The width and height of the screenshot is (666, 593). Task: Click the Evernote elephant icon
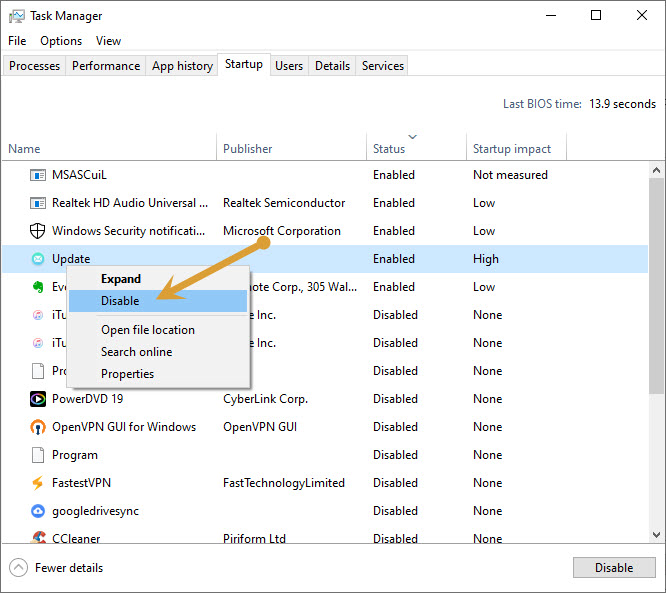pos(38,287)
